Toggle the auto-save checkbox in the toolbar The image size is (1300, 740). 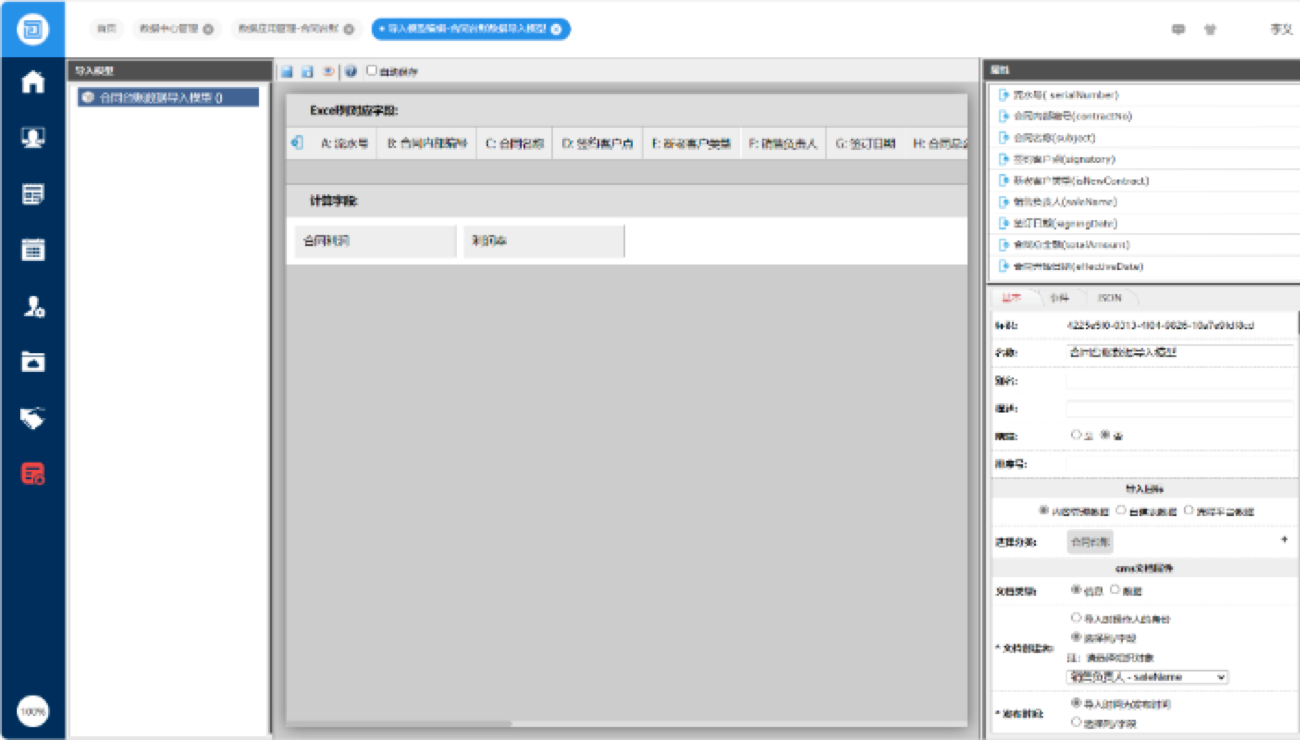coord(372,71)
